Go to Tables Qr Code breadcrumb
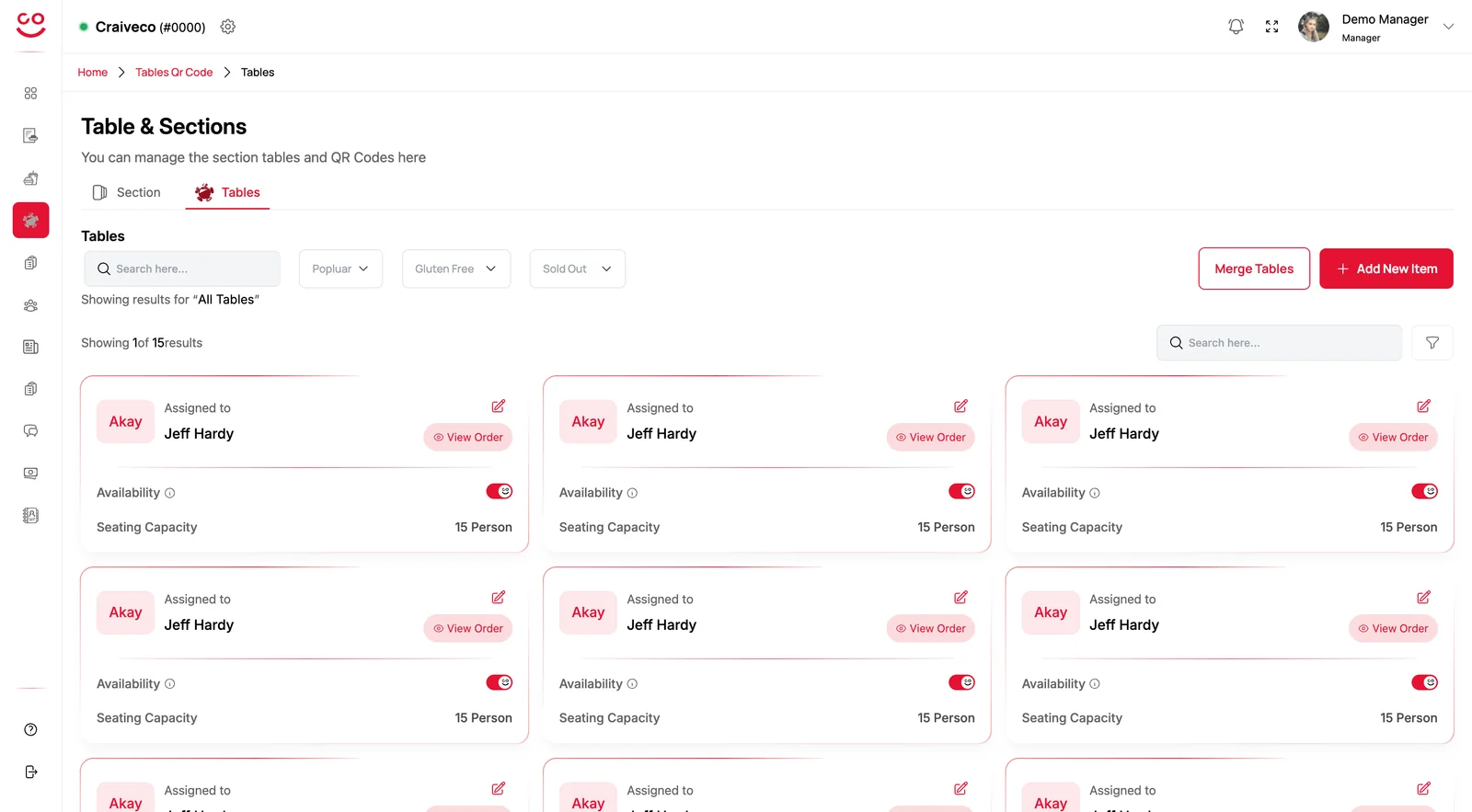The height and width of the screenshot is (812, 1472). tap(174, 73)
